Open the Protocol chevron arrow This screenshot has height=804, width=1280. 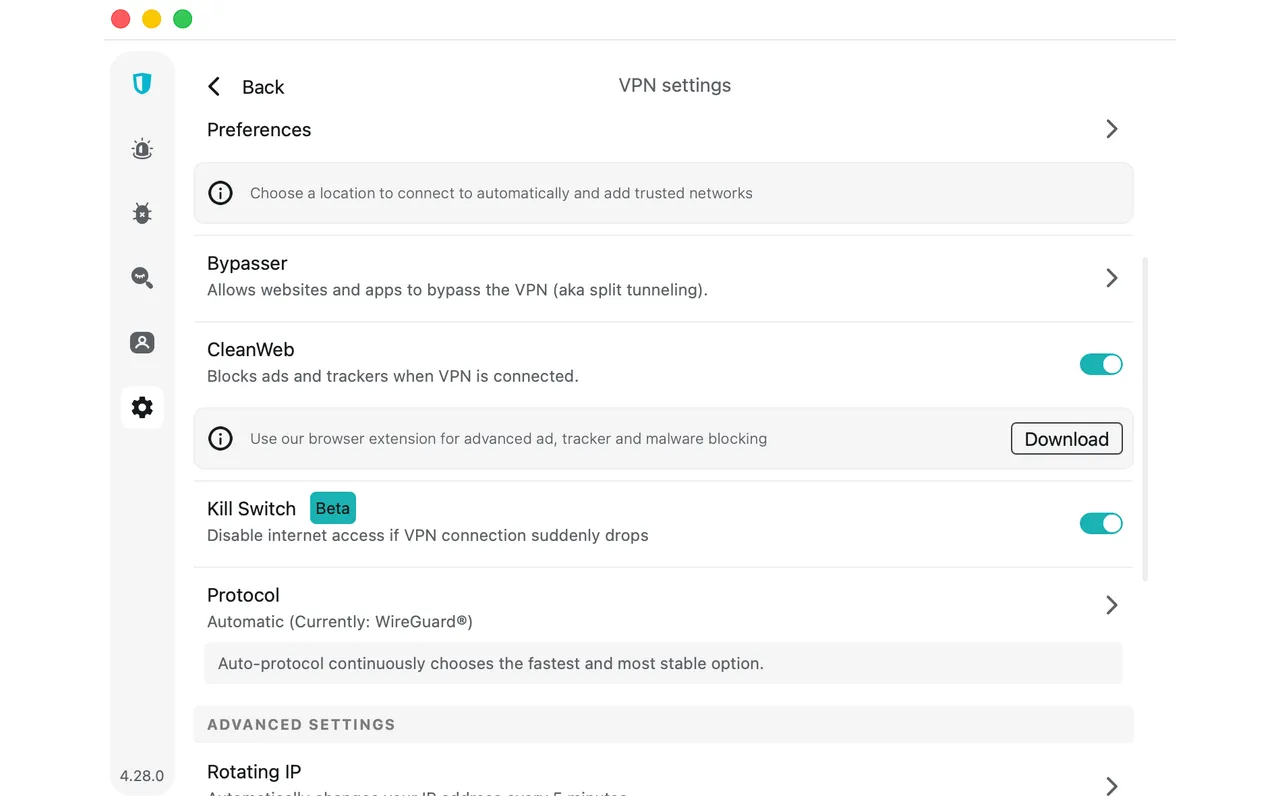click(x=1112, y=605)
